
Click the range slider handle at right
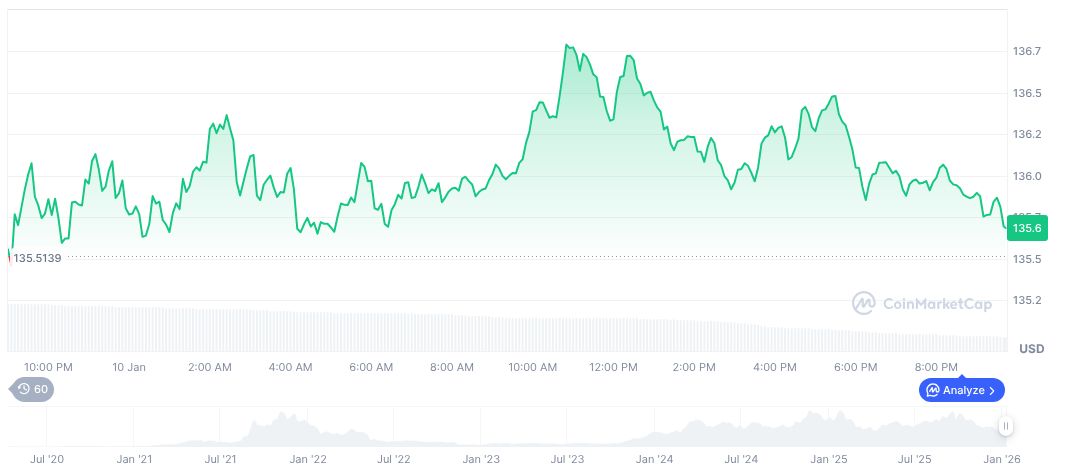point(1005,426)
